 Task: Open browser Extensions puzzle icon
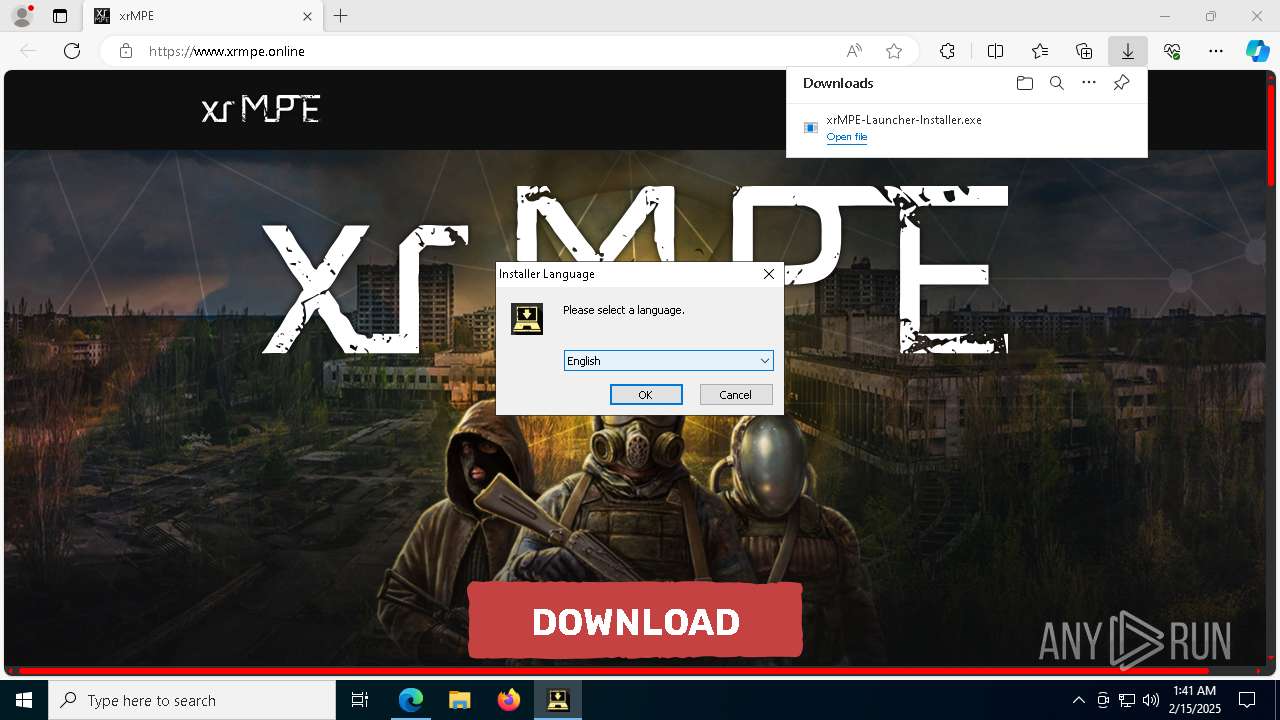947,51
